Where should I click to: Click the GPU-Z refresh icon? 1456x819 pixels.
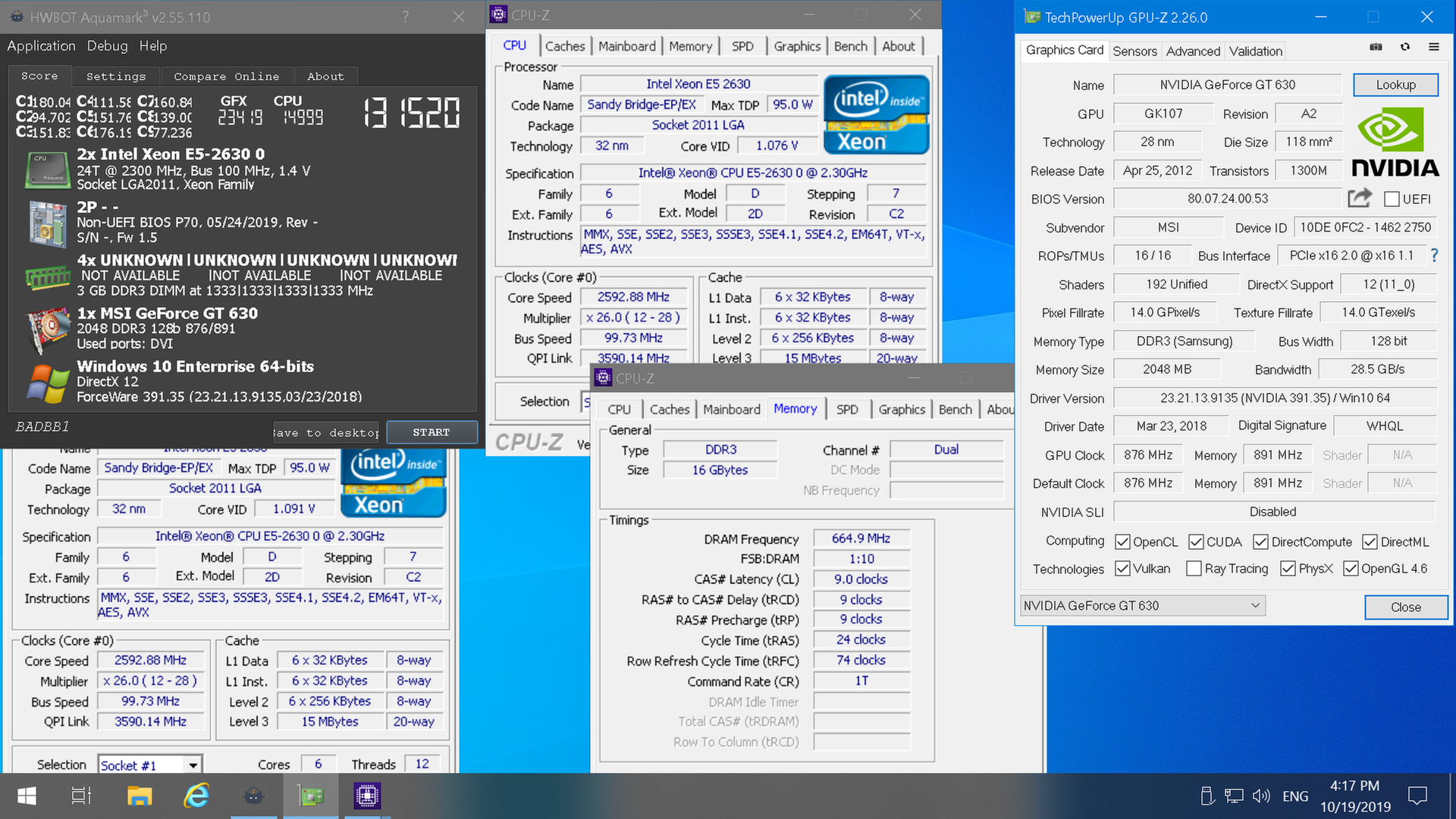click(1404, 47)
